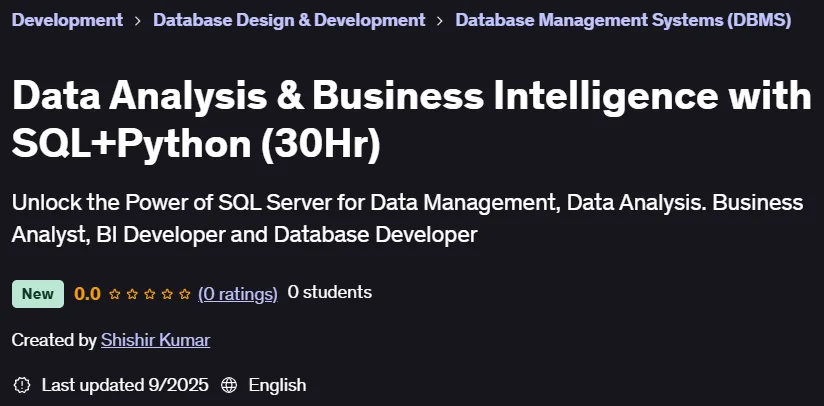Click the 'Last updated 9/2025' text
This screenshot has height=406, width=824.
125,385
